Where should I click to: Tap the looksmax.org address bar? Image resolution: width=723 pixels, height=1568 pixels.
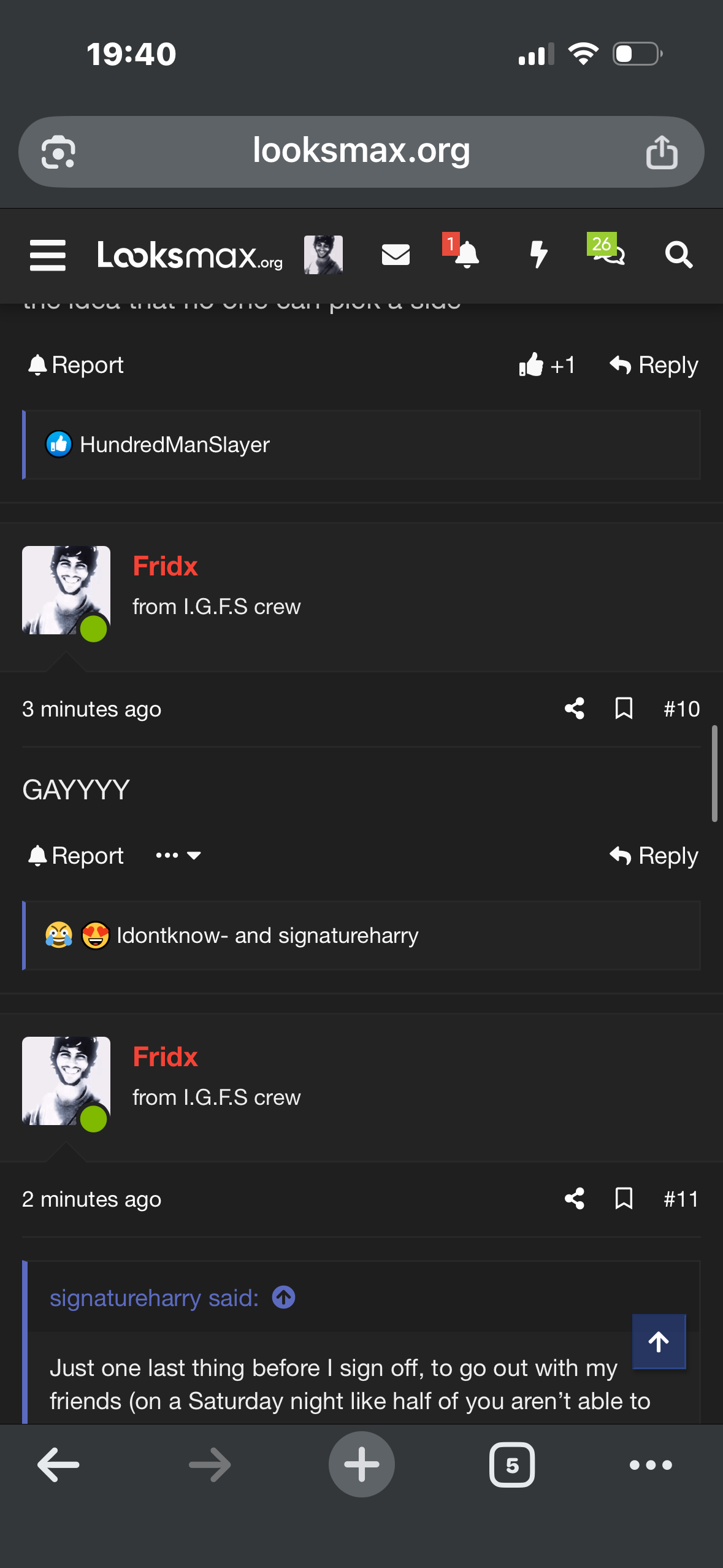pos(361,152)
